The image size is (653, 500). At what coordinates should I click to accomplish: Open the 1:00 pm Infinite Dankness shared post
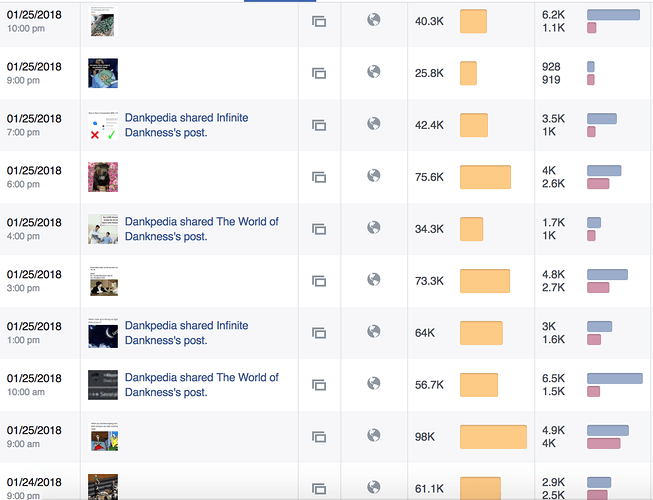click(x=186, y=333)
